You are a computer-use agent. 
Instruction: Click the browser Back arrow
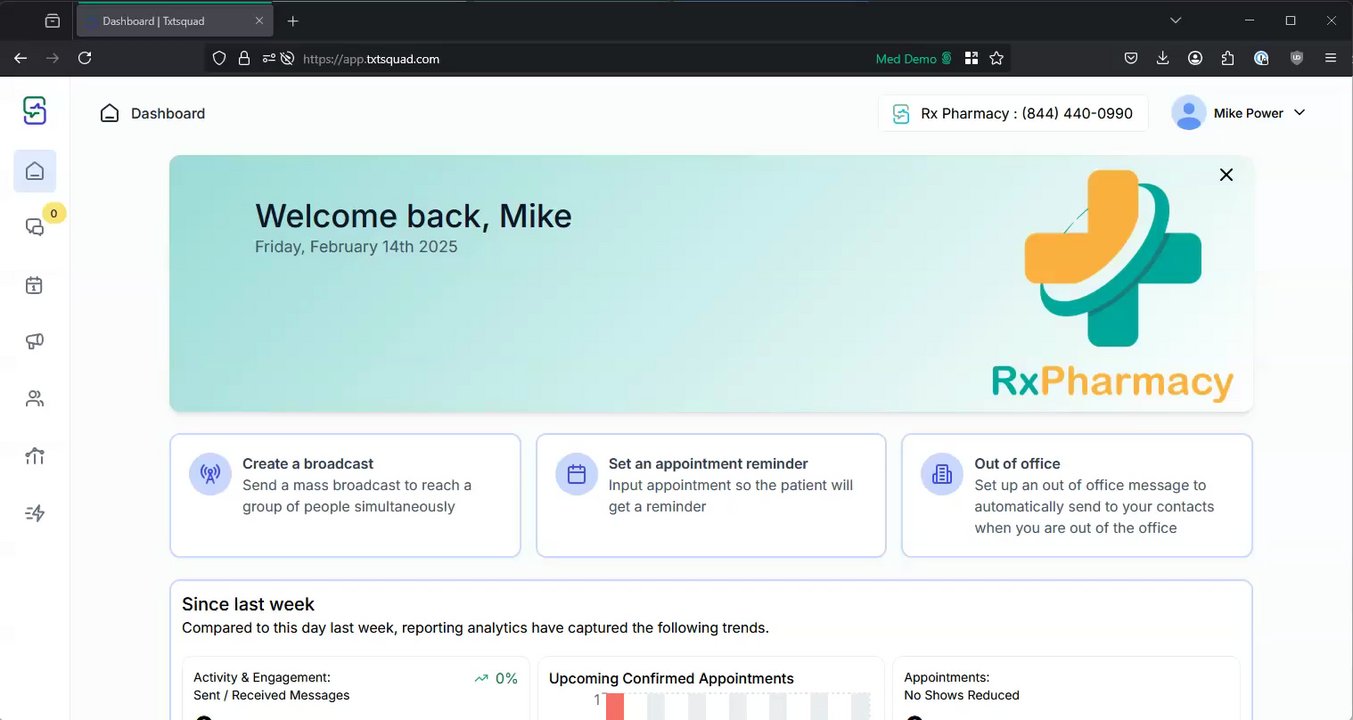pos(20,58)
